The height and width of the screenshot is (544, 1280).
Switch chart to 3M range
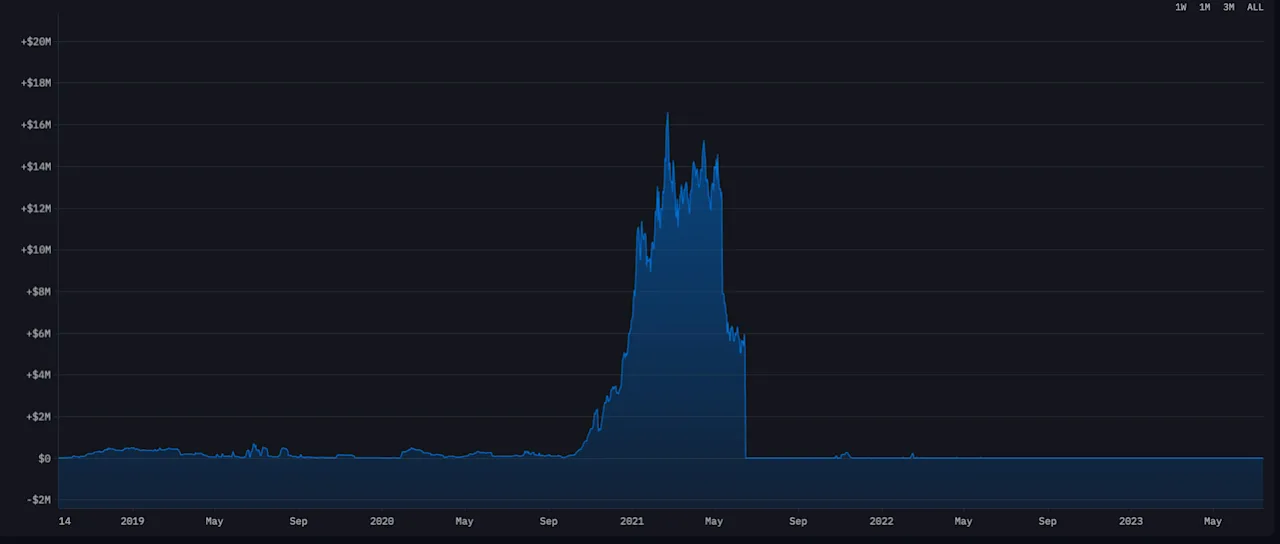pos(1229,7)
